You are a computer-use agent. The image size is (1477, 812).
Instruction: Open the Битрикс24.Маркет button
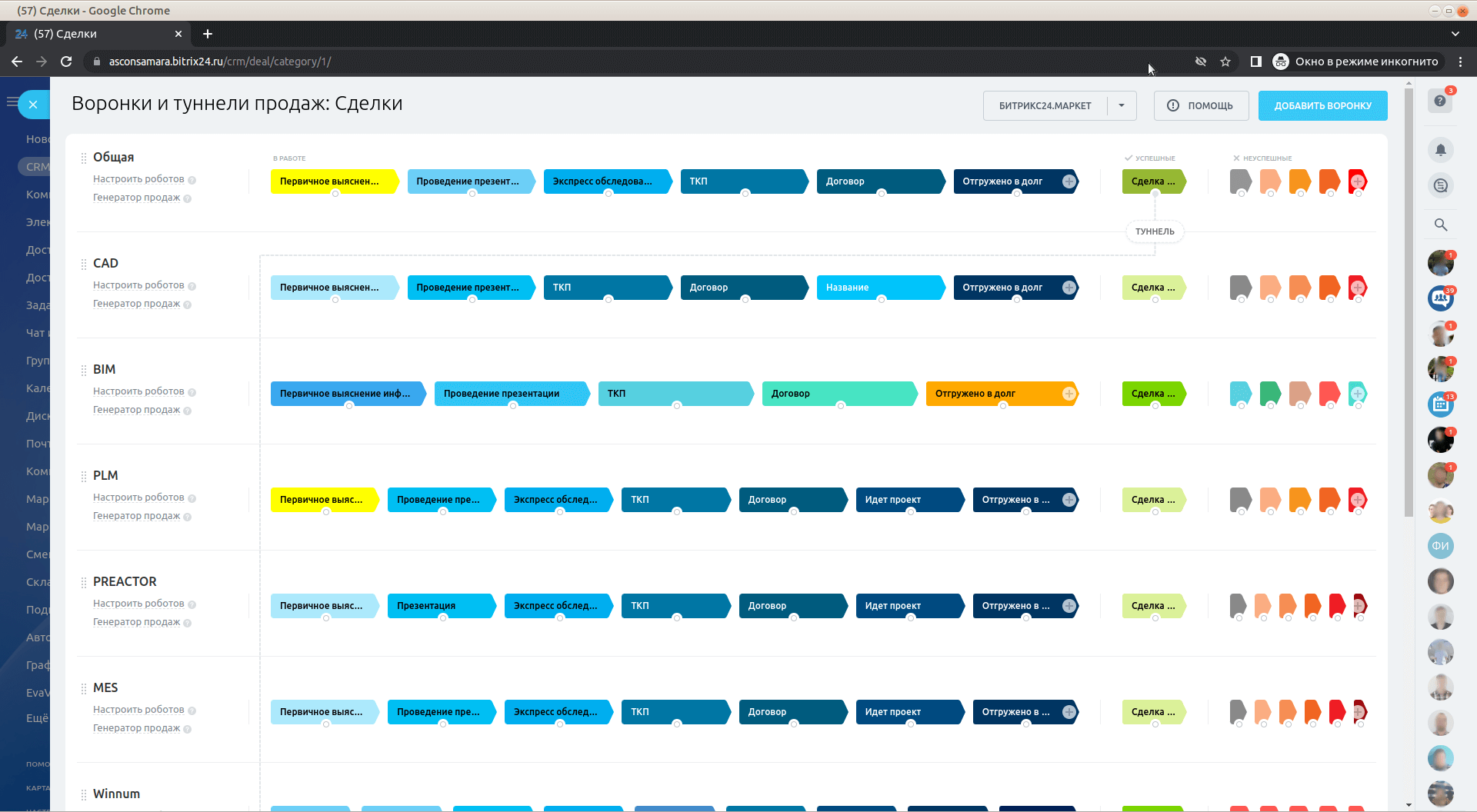click(x=1045, y=105)
